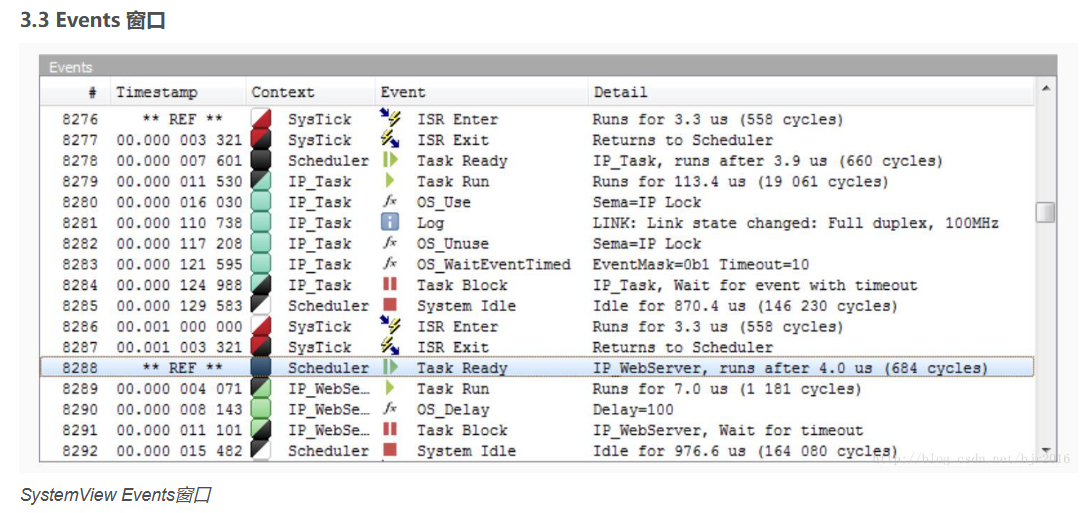Click the Timestamp column header
The height and width of the screenshot is (513, 1083).
[x=178, y=92]
